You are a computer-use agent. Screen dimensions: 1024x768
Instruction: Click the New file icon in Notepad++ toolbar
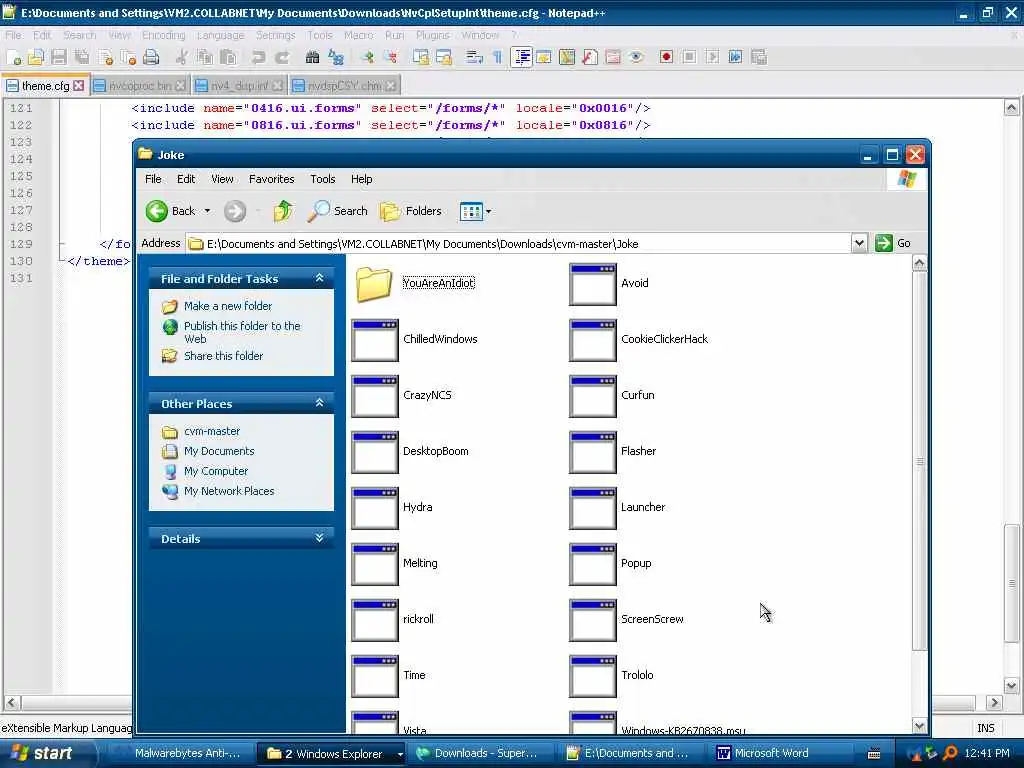click(x=13, y=57)
